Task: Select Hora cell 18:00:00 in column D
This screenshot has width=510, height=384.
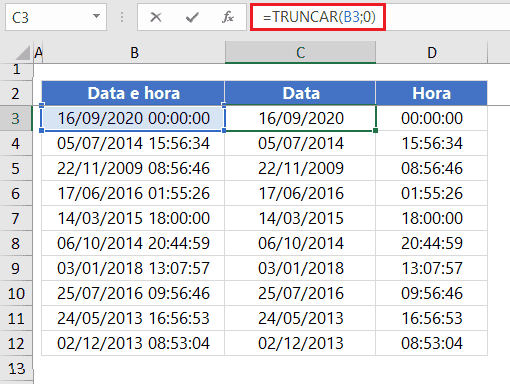Action: click(432, 218)
